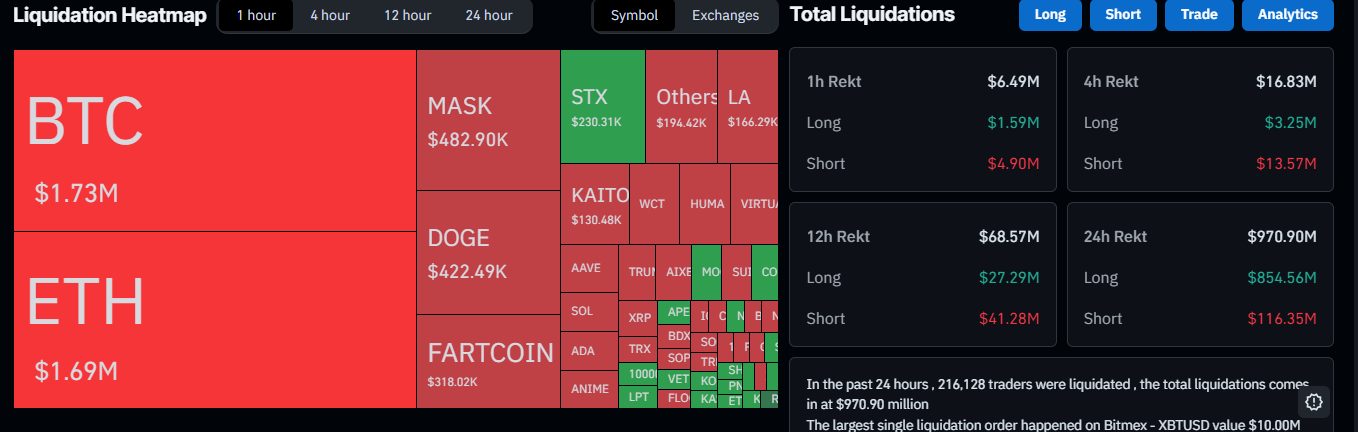Click the FARTCOIN heatmap tile
1358x432 pixels.
point(487,361)
